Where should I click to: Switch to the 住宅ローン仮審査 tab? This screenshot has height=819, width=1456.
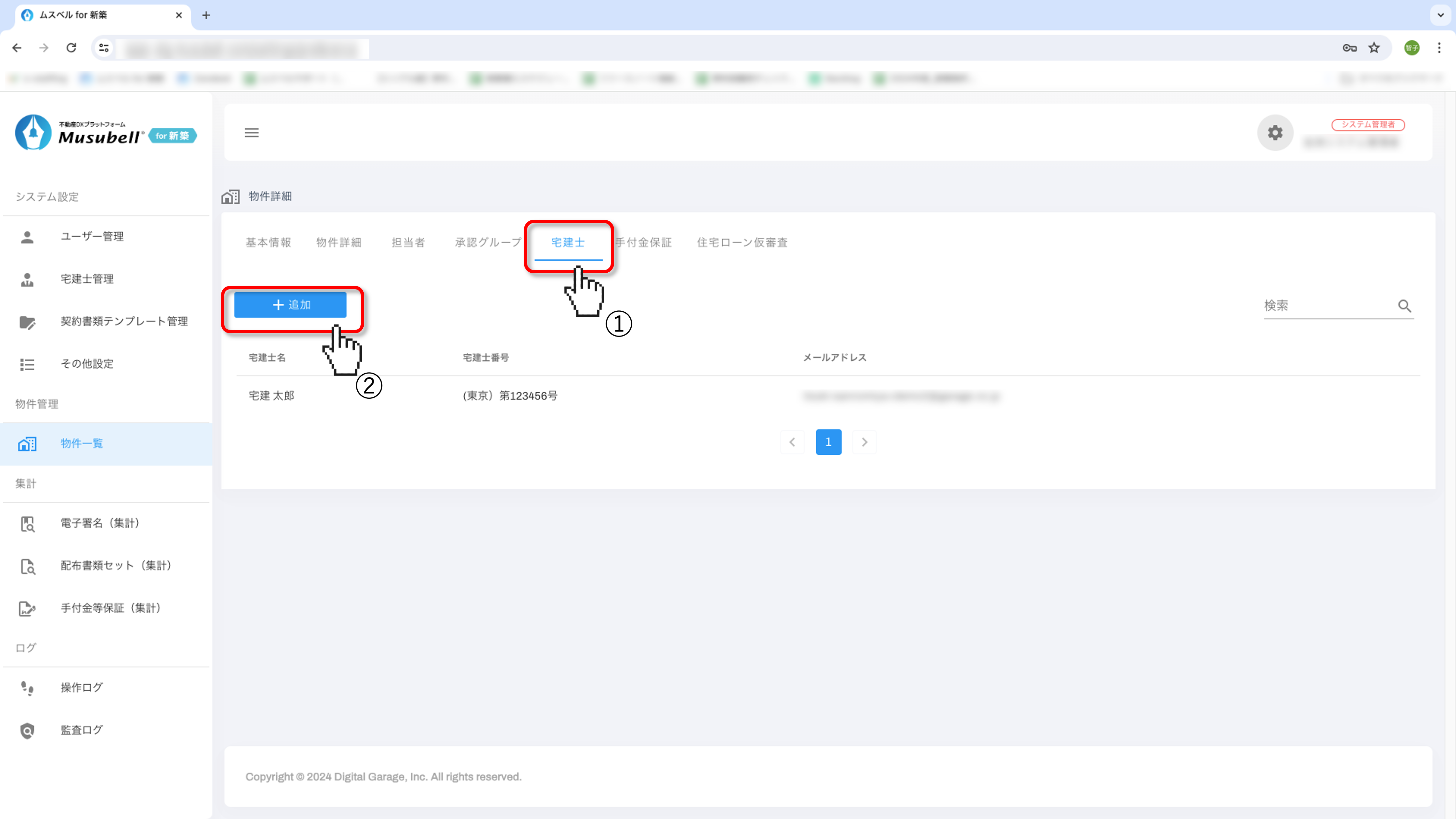742,243
